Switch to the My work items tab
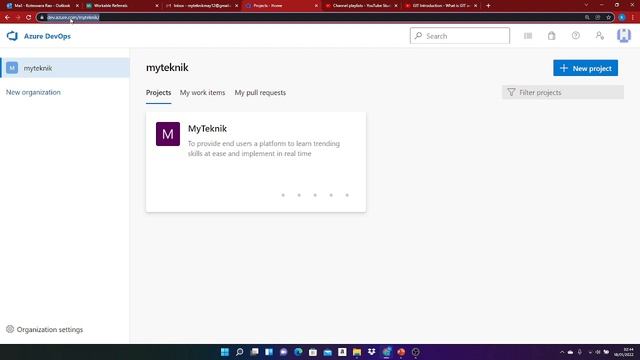The image size is (640, 360). pos(202,93)
